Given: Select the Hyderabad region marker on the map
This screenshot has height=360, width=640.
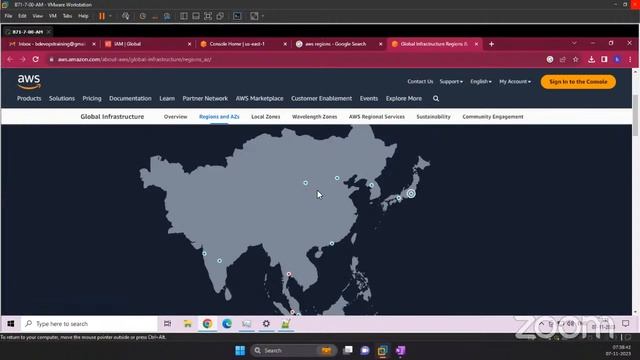Looking at the screenshot, I should point(220,260).
